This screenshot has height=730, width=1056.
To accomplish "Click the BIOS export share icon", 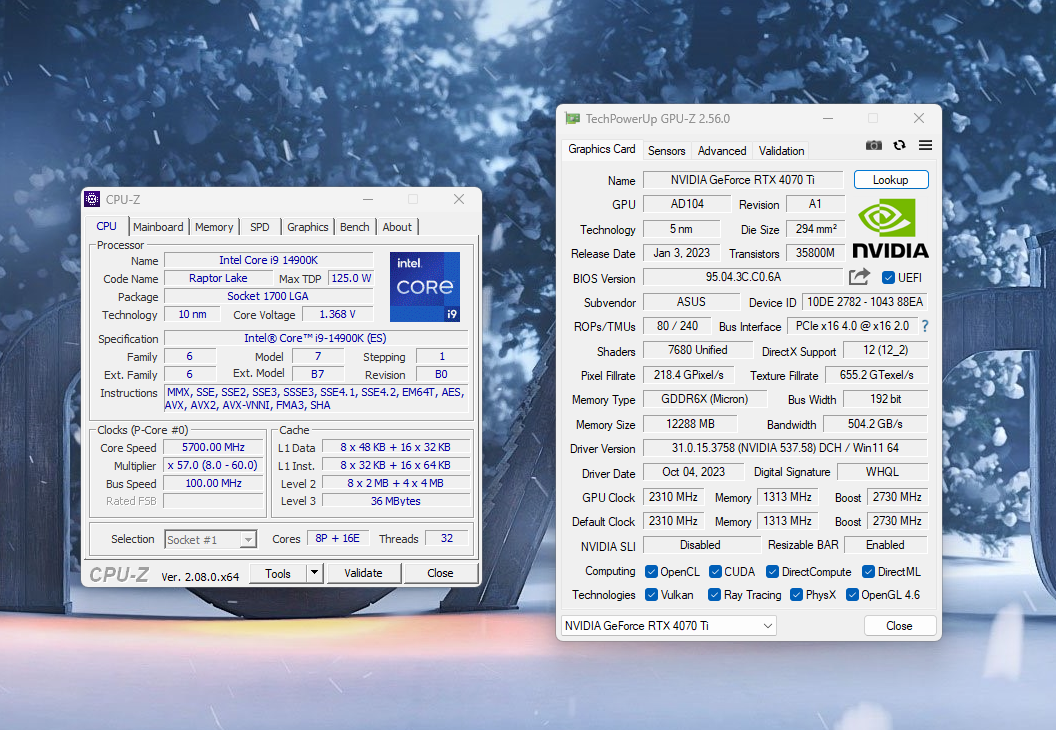I will (859, 277).
